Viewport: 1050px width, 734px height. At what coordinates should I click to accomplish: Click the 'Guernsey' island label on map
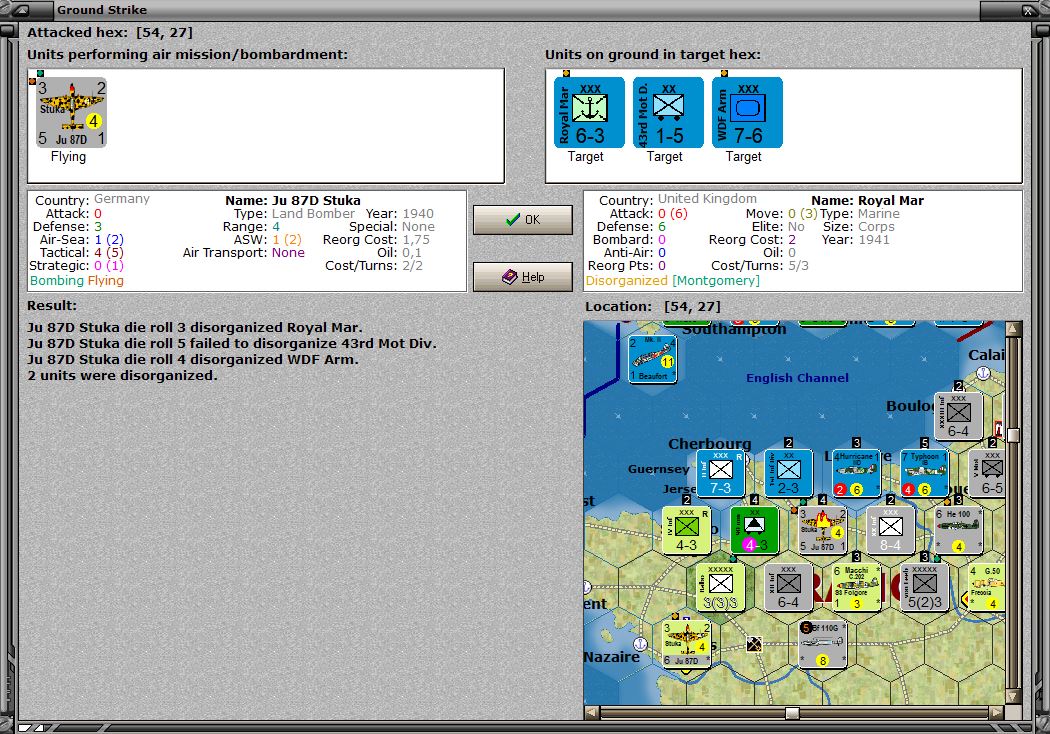[658, 469]
